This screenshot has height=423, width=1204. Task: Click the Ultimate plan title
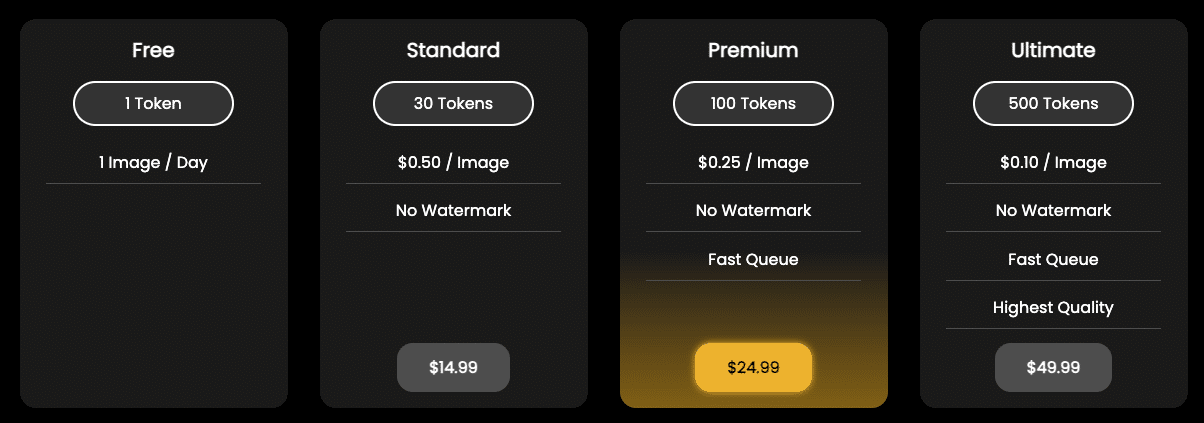(x=1053, y=50)
